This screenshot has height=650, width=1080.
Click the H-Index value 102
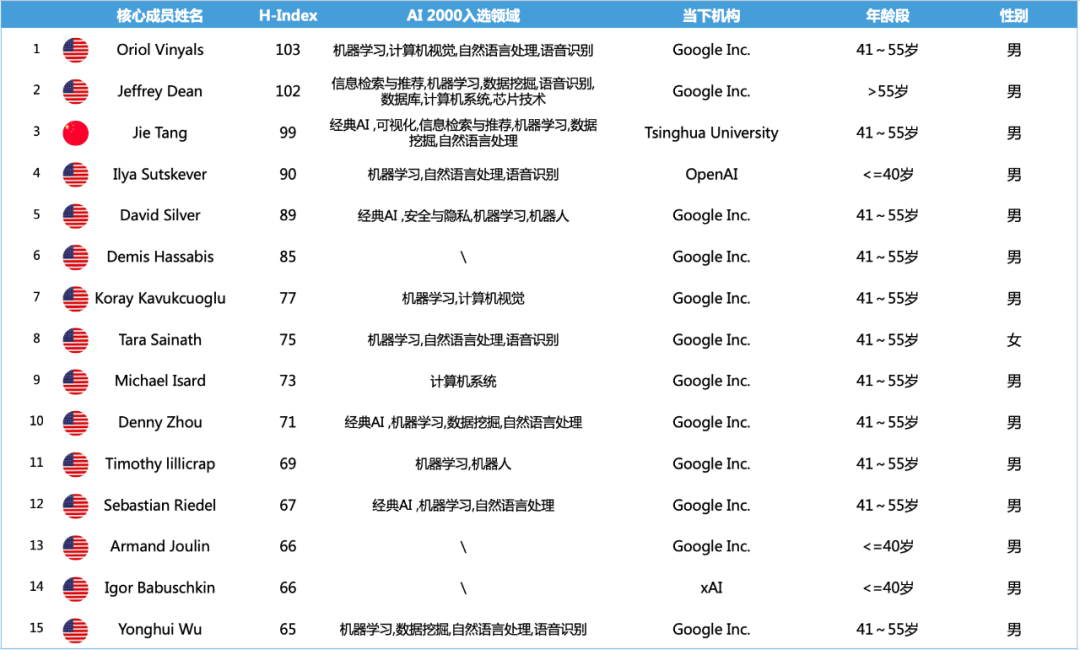288,91
